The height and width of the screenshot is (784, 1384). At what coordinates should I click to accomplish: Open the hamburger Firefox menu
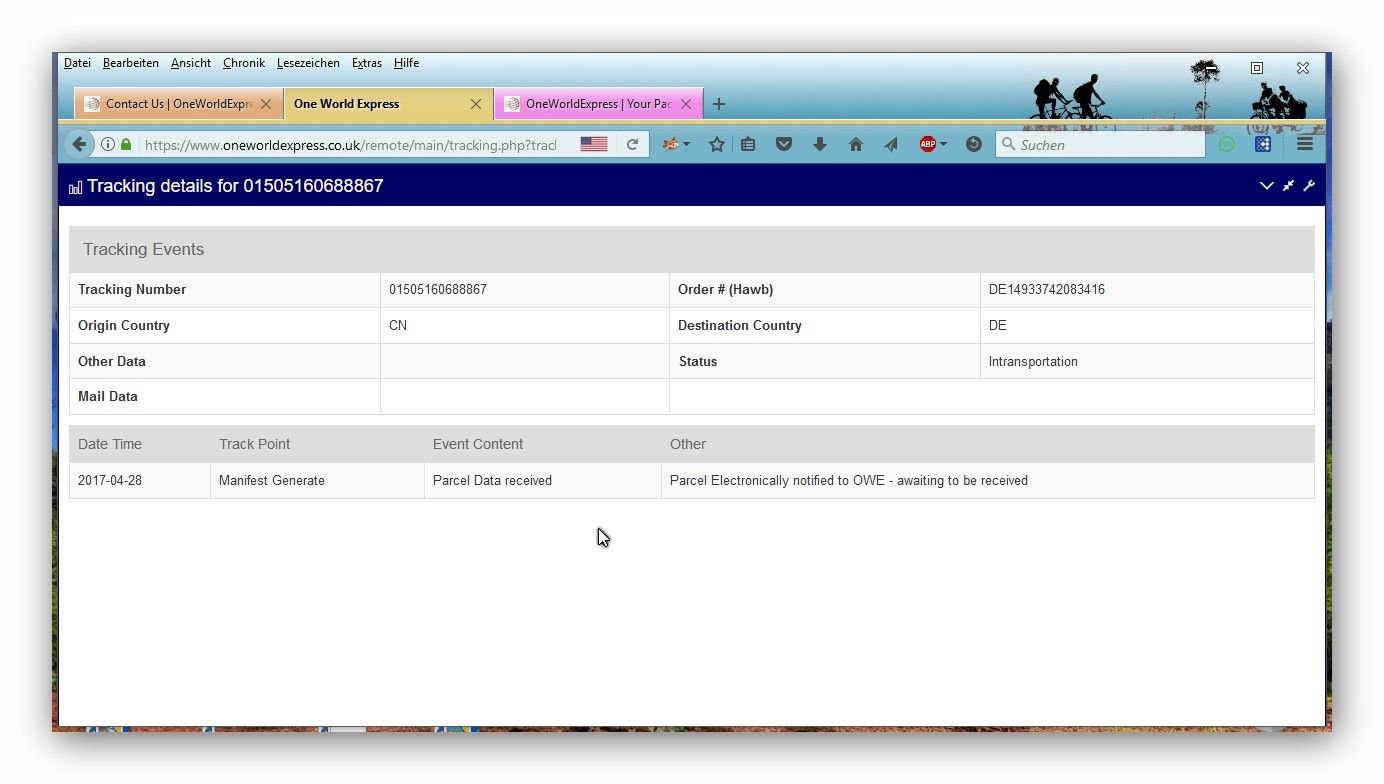coord(1305,144)
